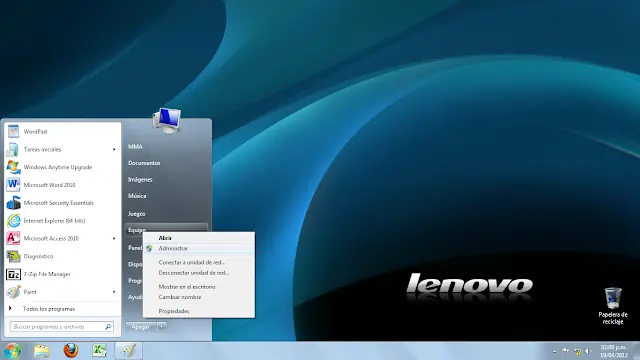
Task: Select the Paint taskbar button
Action: pos(129,351)
